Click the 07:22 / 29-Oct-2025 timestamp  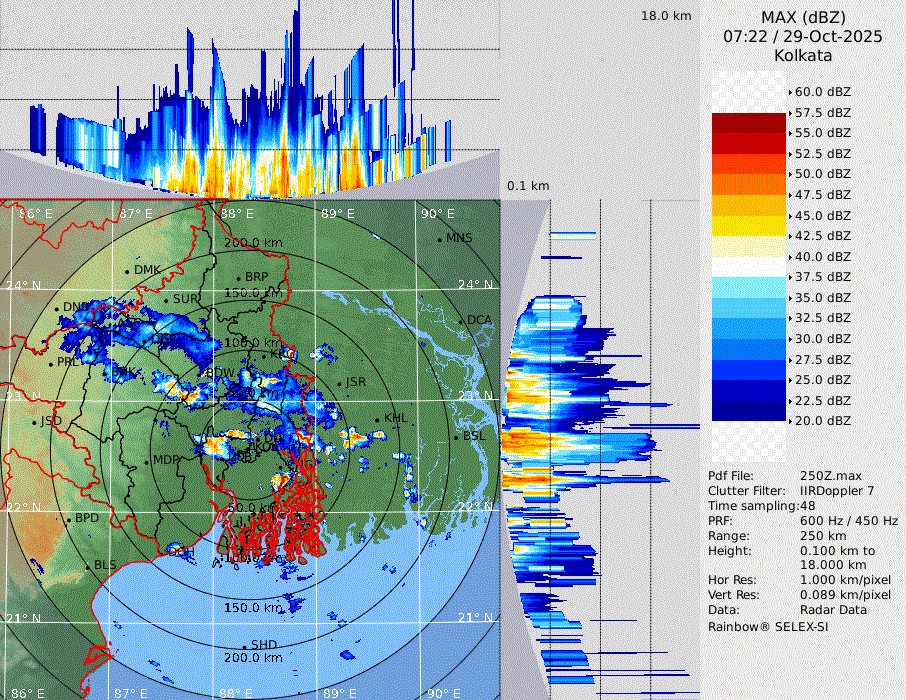801,36
